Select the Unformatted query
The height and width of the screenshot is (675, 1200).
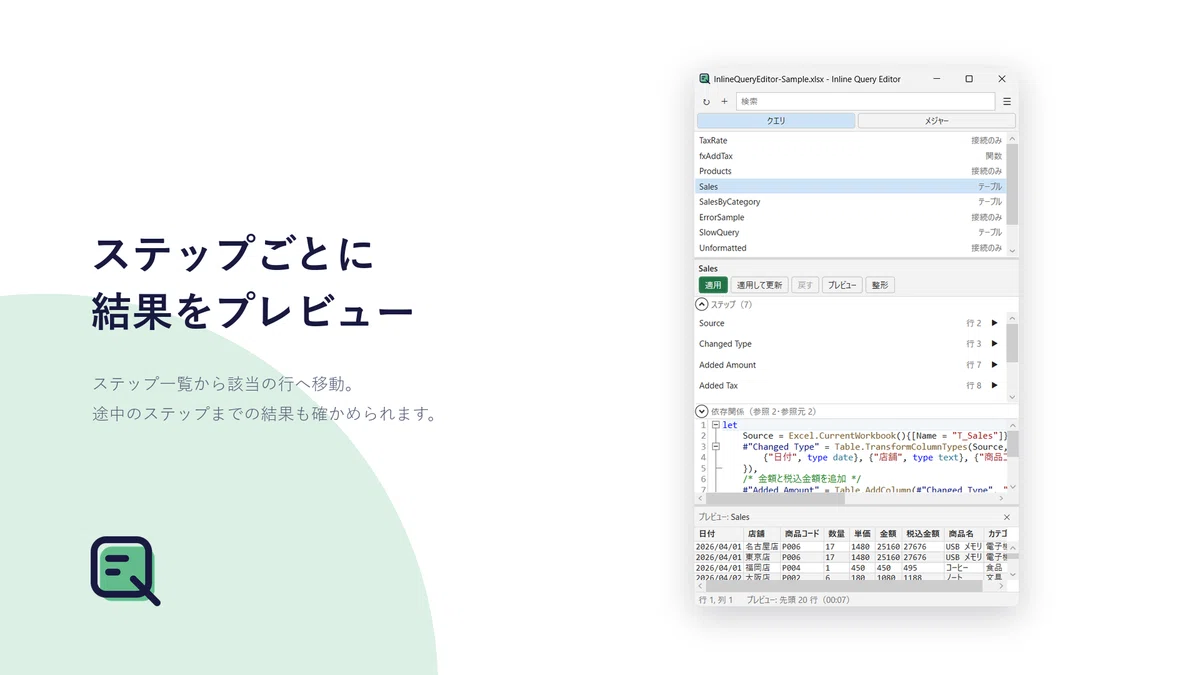(x=850, y=248)
